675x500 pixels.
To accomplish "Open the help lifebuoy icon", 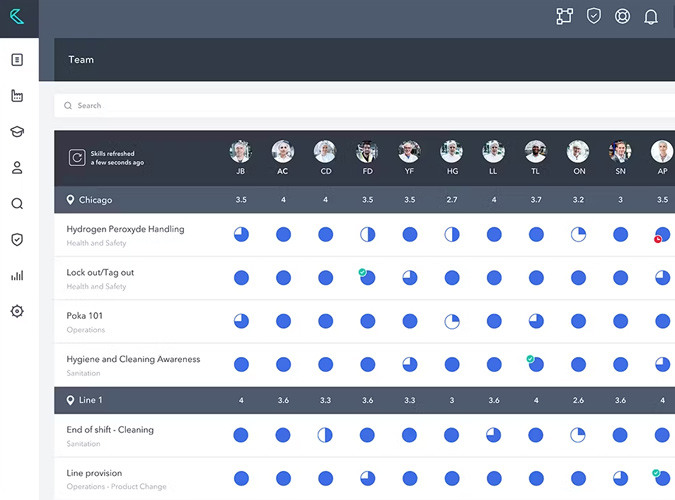I will tap(622, 17).
